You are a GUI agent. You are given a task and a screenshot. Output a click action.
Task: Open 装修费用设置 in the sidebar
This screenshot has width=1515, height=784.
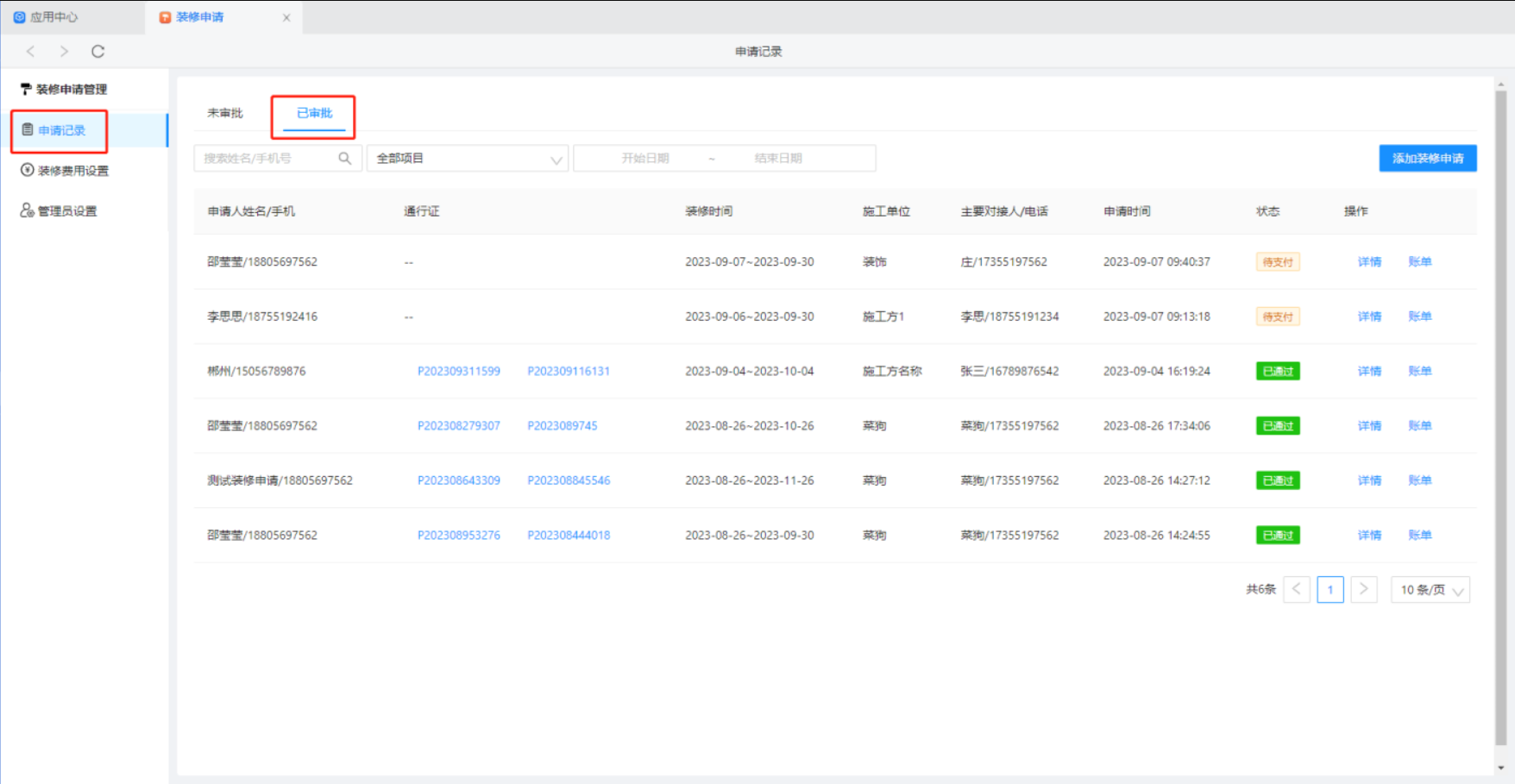tap(72, 171)
